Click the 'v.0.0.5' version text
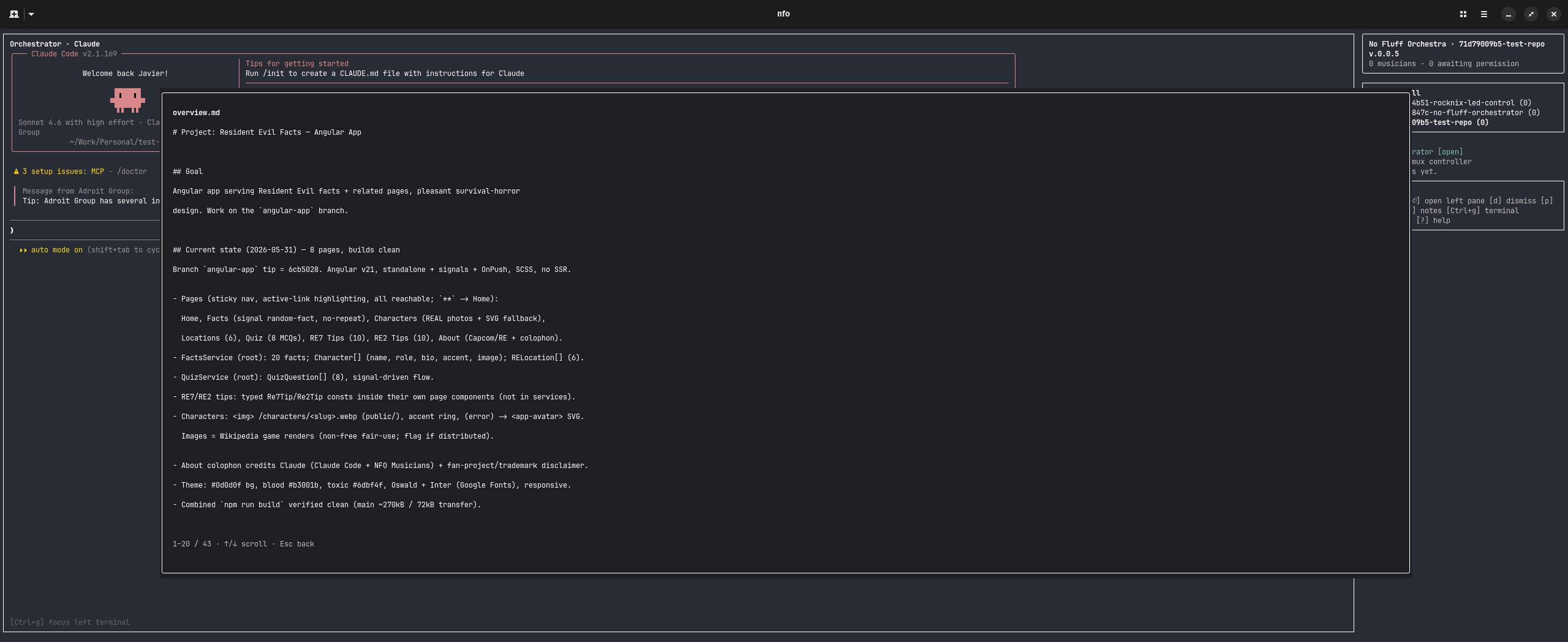Viewport: 1568px width, 642px height. pyautogui.click(x=1384, y=54)
